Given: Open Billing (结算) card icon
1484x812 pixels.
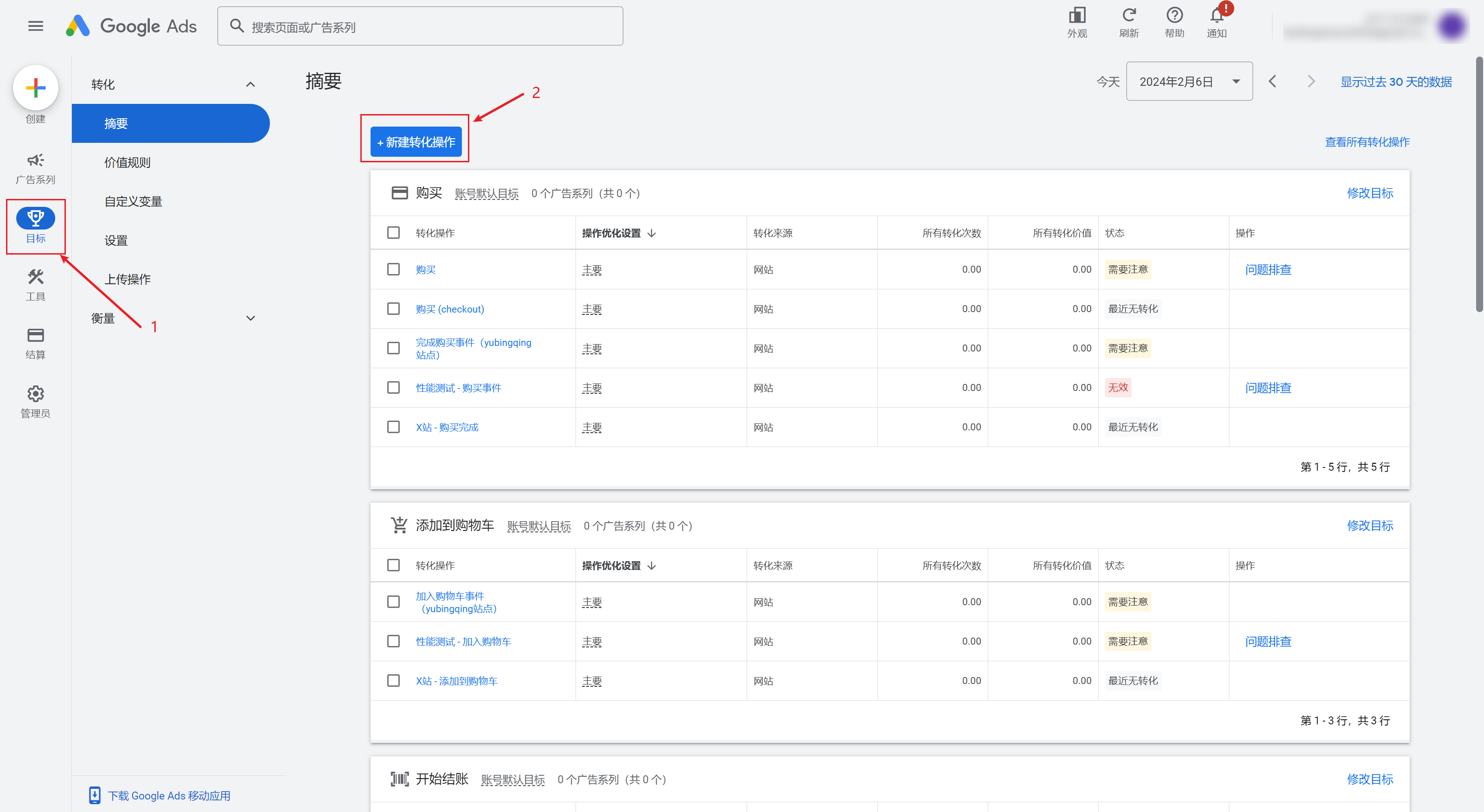Looking at the screenshot, I should coord(36,335).
